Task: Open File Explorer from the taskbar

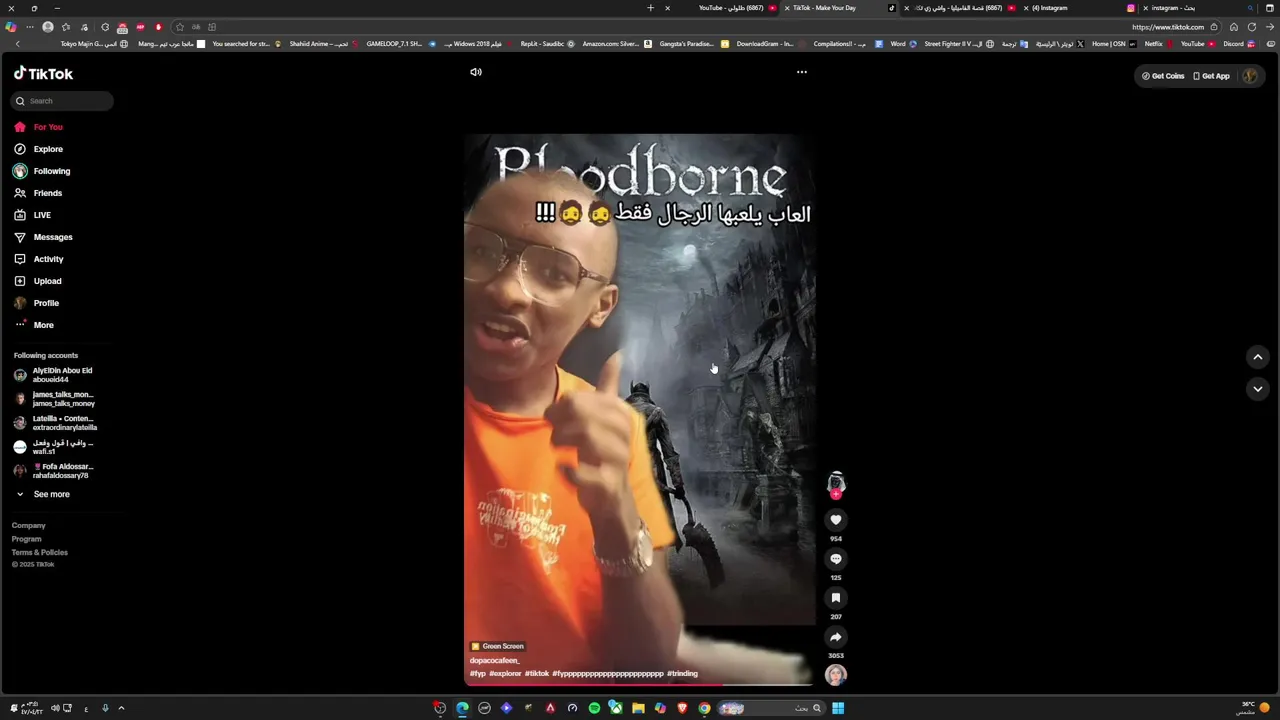Action: (x=638, y=708)
